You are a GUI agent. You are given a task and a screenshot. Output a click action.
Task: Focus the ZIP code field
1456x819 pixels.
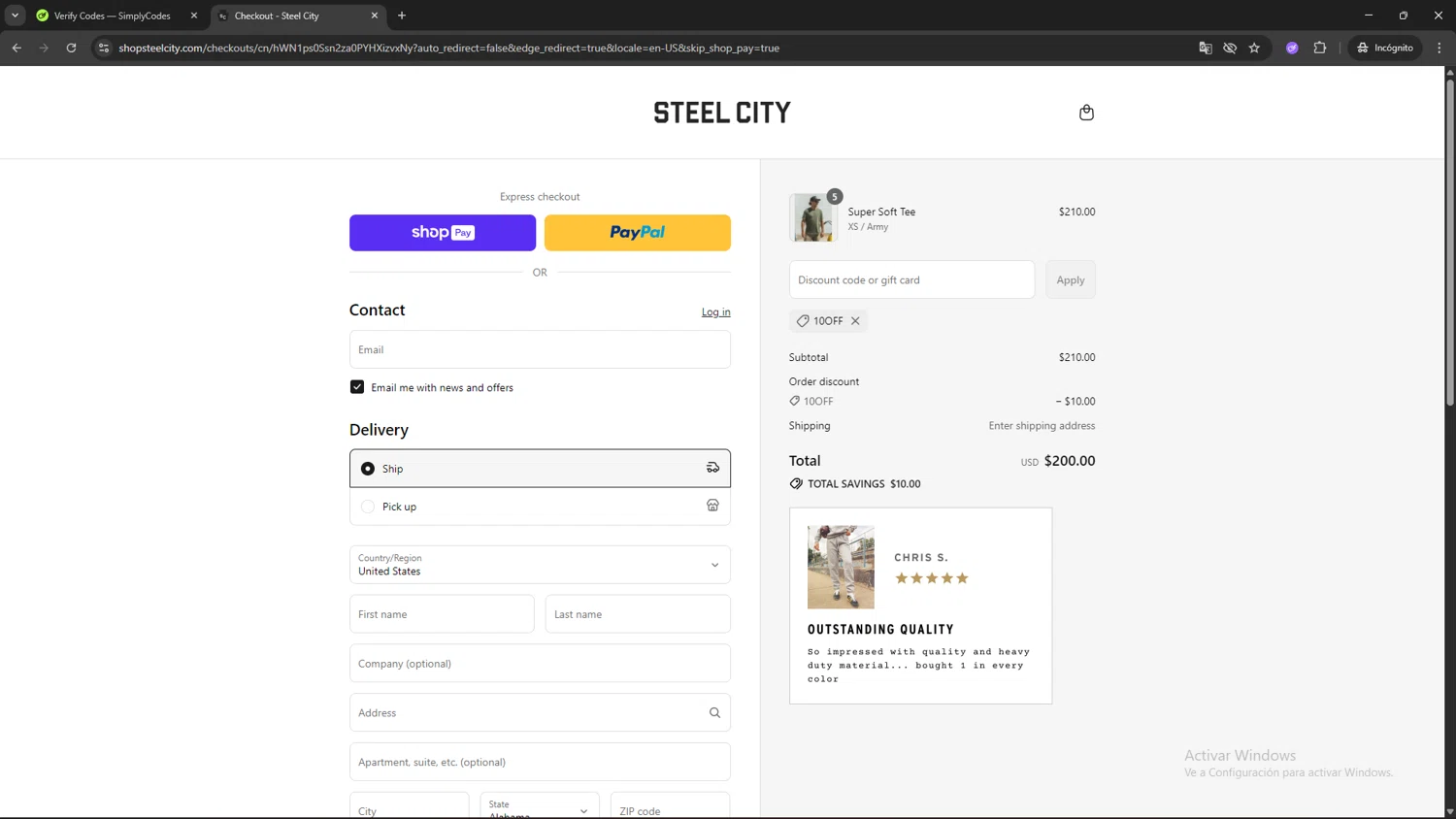pyautogui.click(x=671, y=807)
